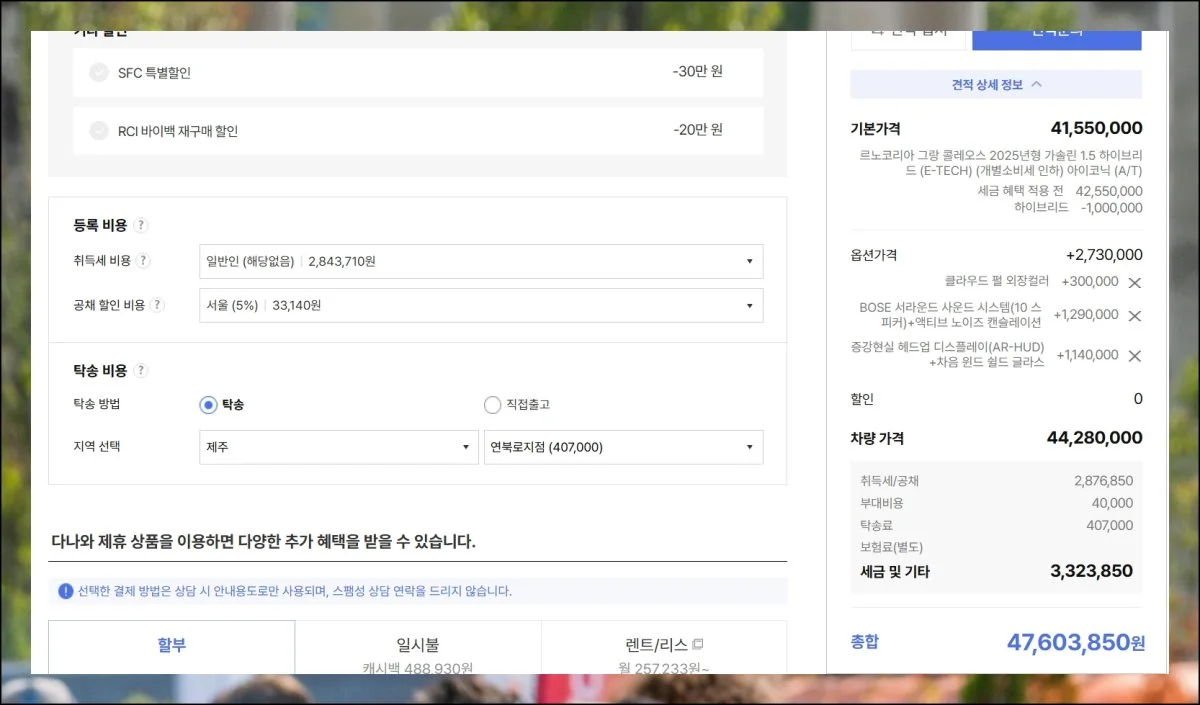This screenshot has width=1200, height=705.
Task: Check the SFC 특별할인 discount
Action: [99, 72]
